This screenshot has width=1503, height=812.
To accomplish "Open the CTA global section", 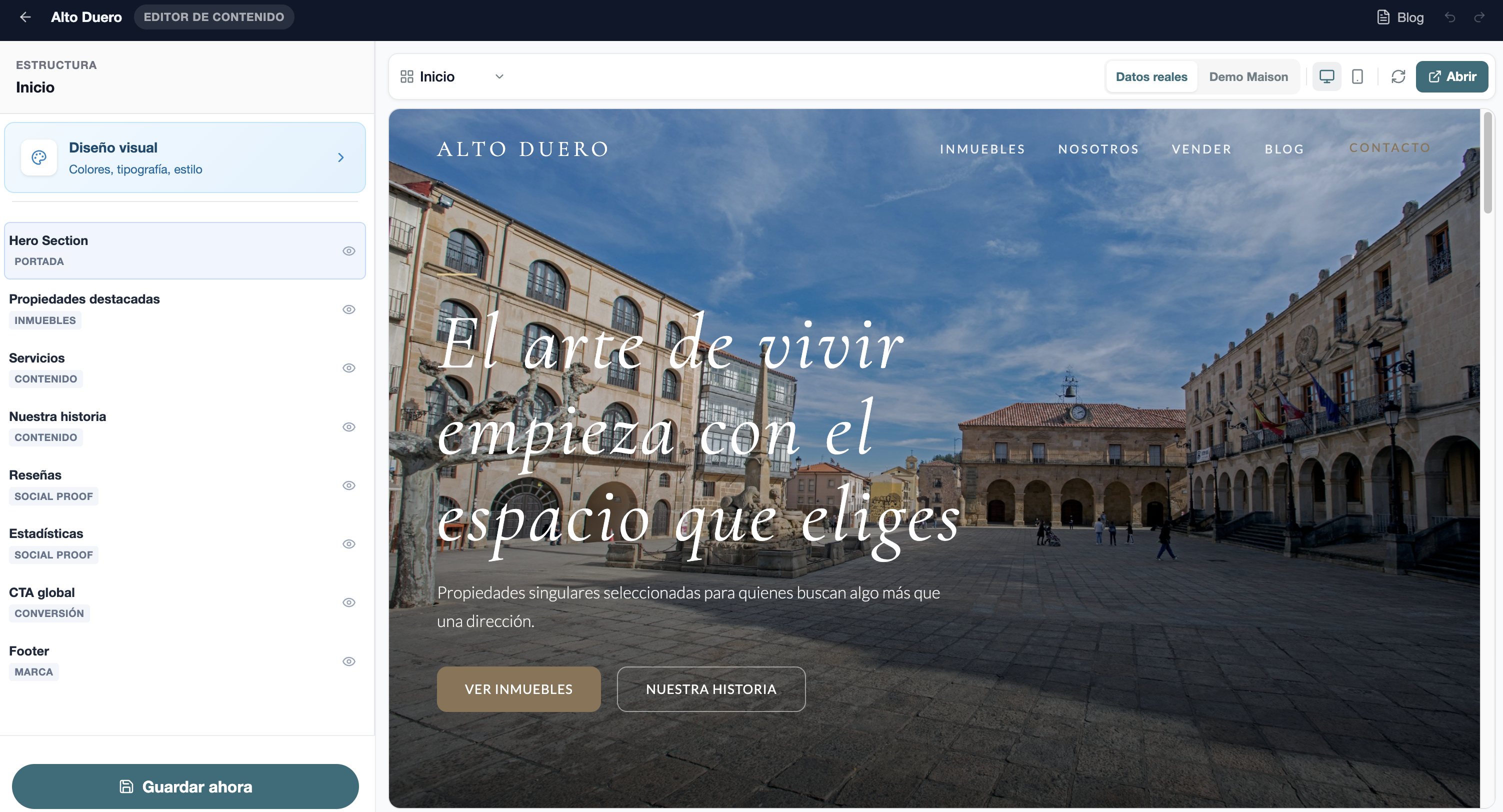I will [x=185, y=602].
